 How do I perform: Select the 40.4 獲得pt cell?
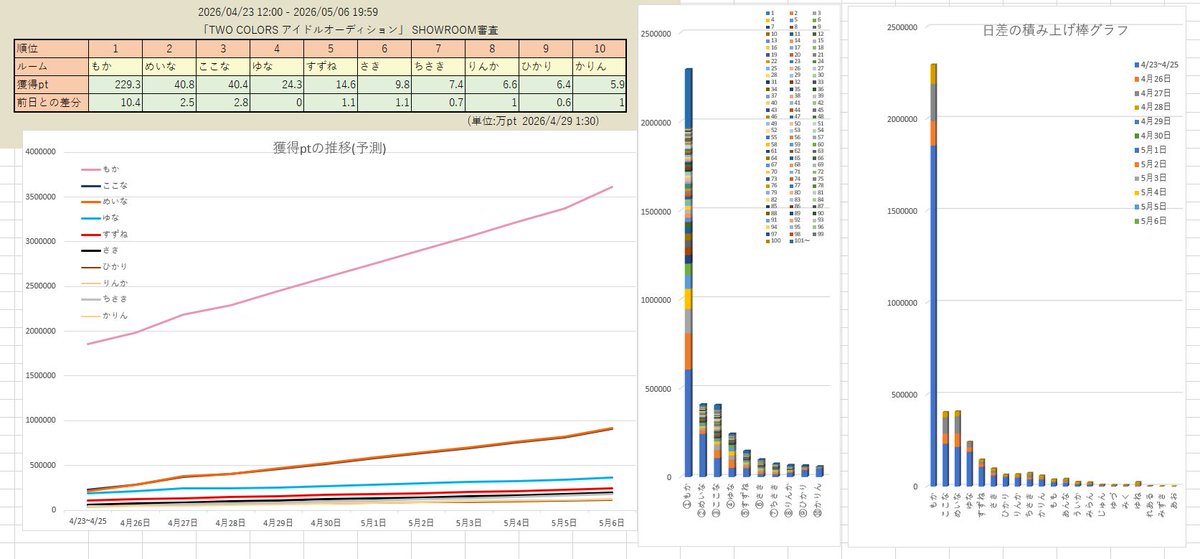tap(225, 84)
